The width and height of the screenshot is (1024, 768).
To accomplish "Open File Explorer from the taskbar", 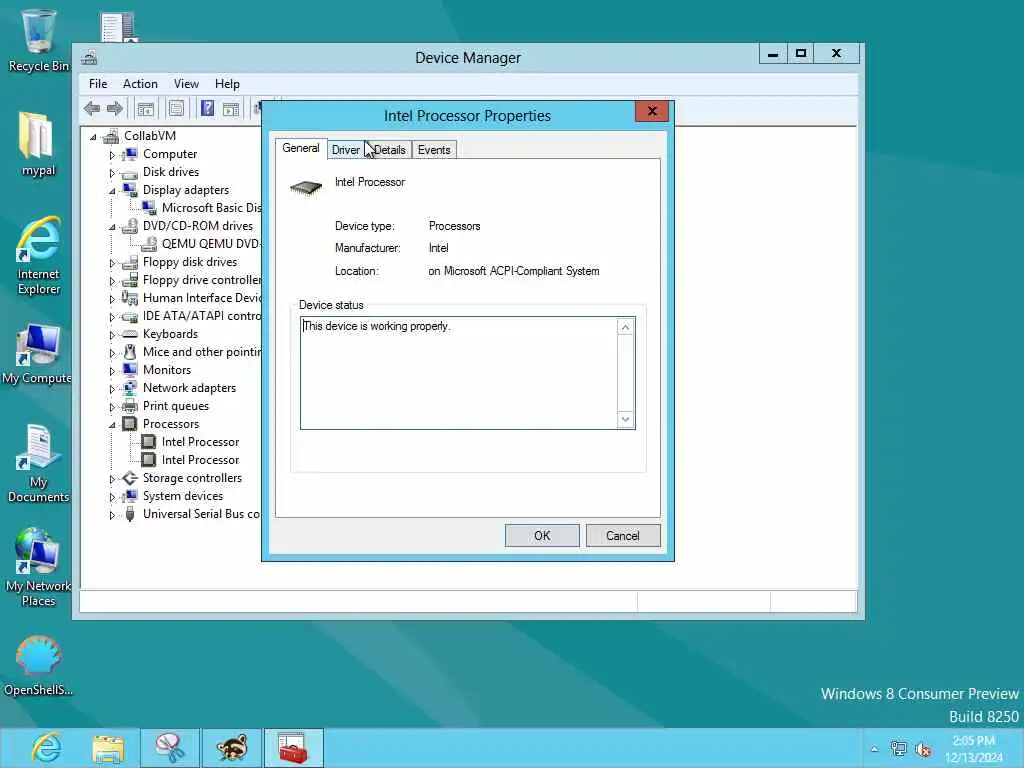I will click(x=108, y=748).
